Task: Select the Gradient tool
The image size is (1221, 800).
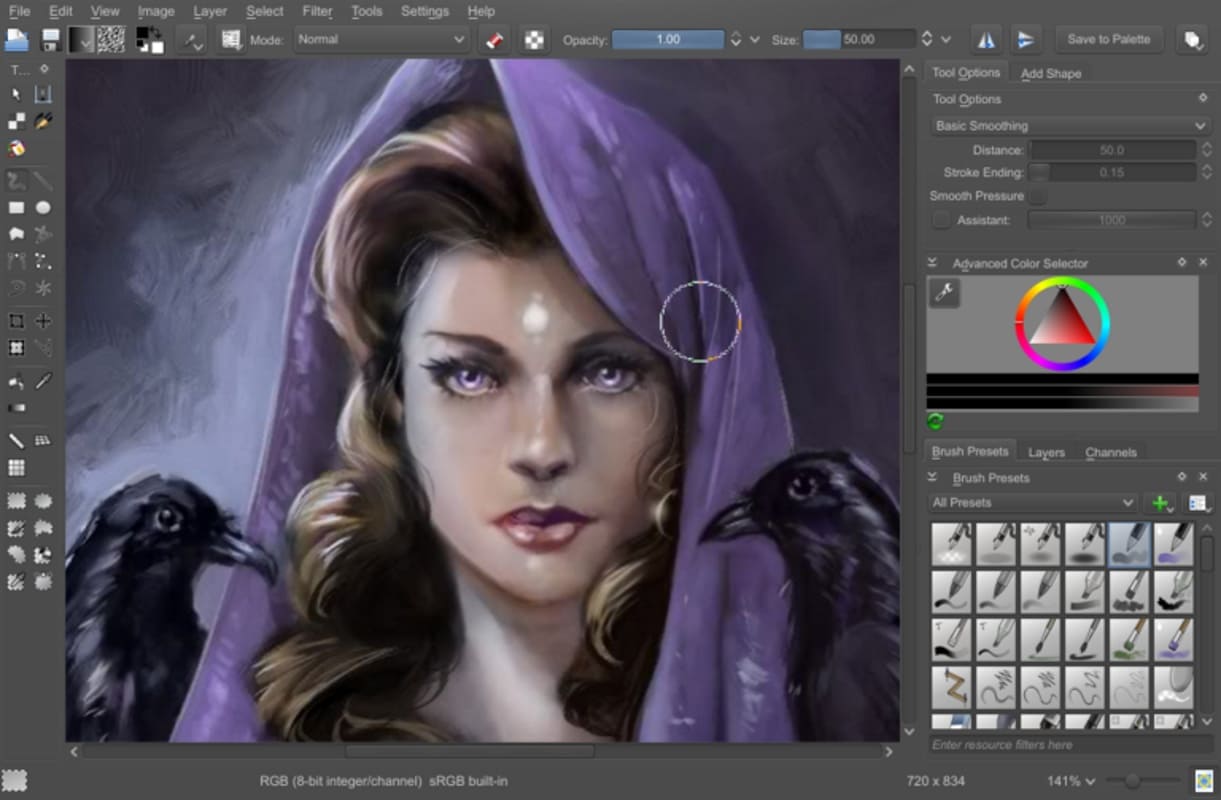Action: click(17, 406)
